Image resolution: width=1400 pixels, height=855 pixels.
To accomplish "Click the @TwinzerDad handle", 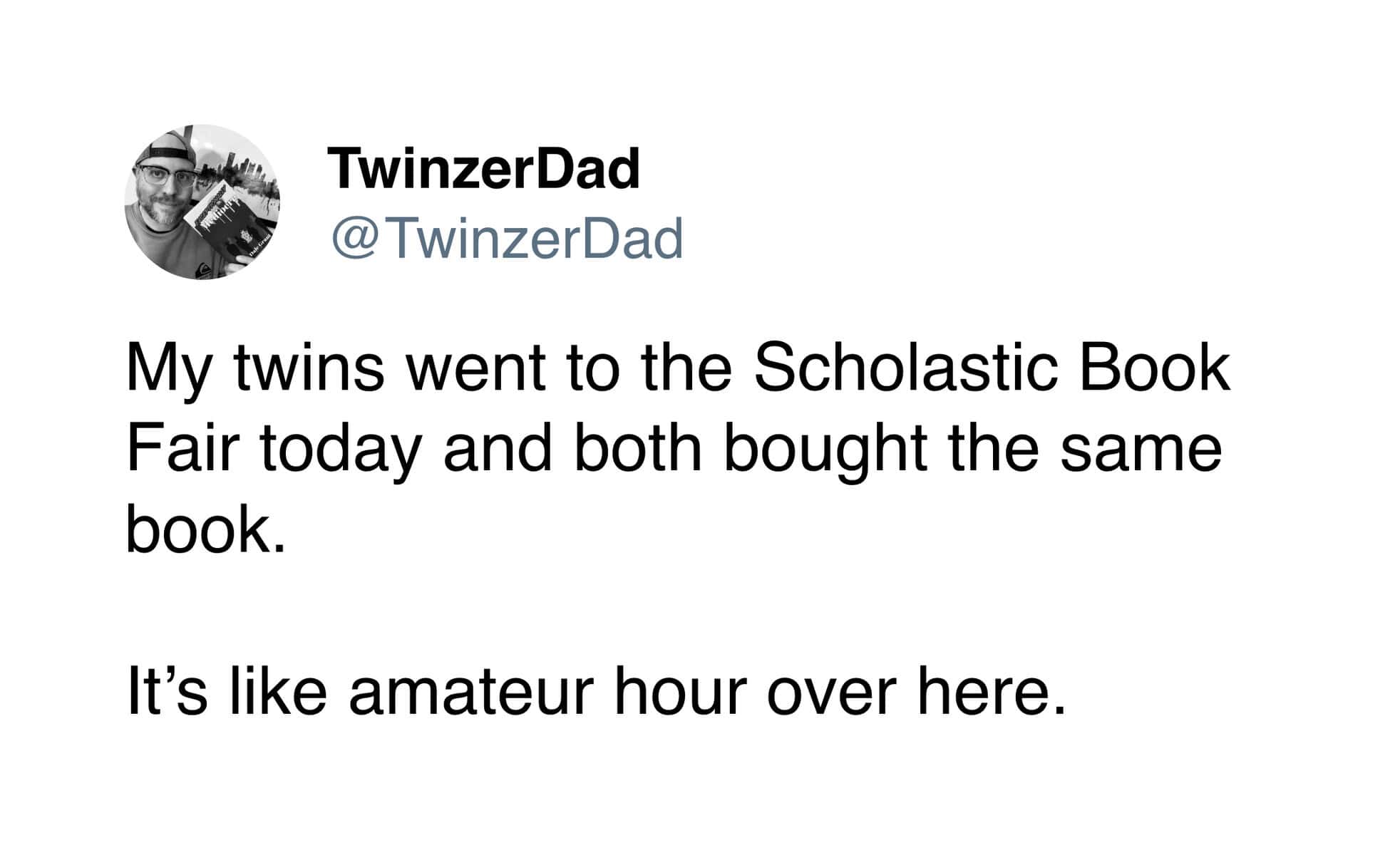I will [506, 239].
